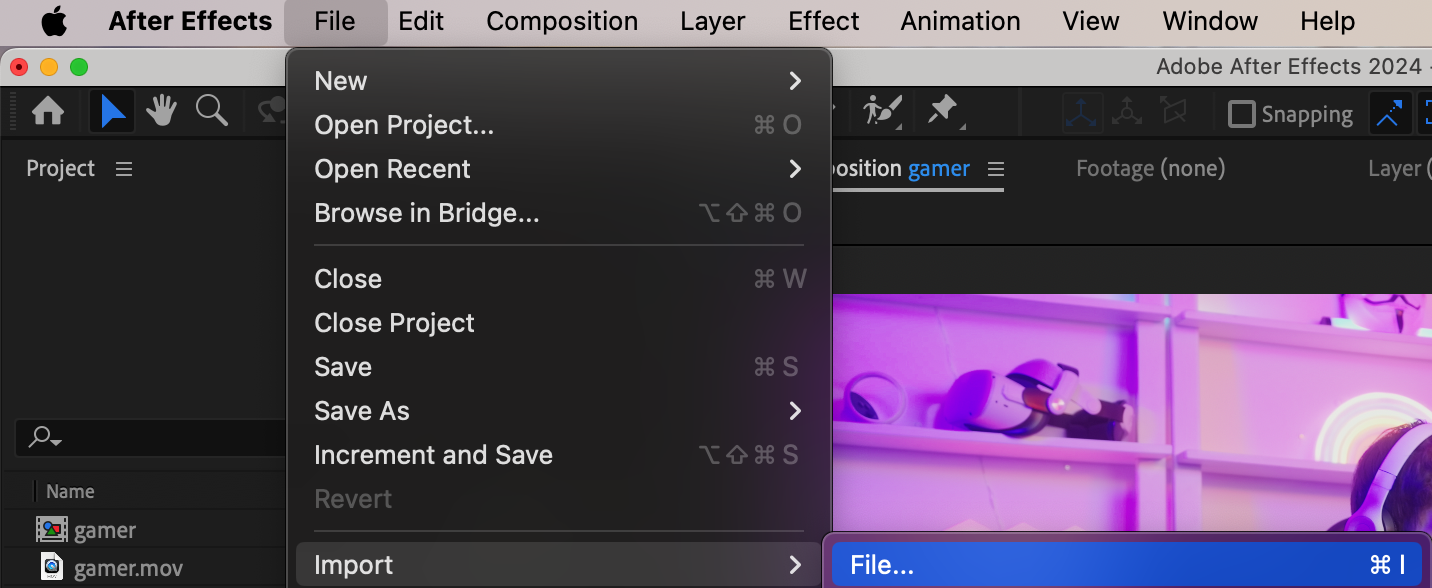
Task: Select the Zoom magnifier tool
Action: tap(212, 111)
